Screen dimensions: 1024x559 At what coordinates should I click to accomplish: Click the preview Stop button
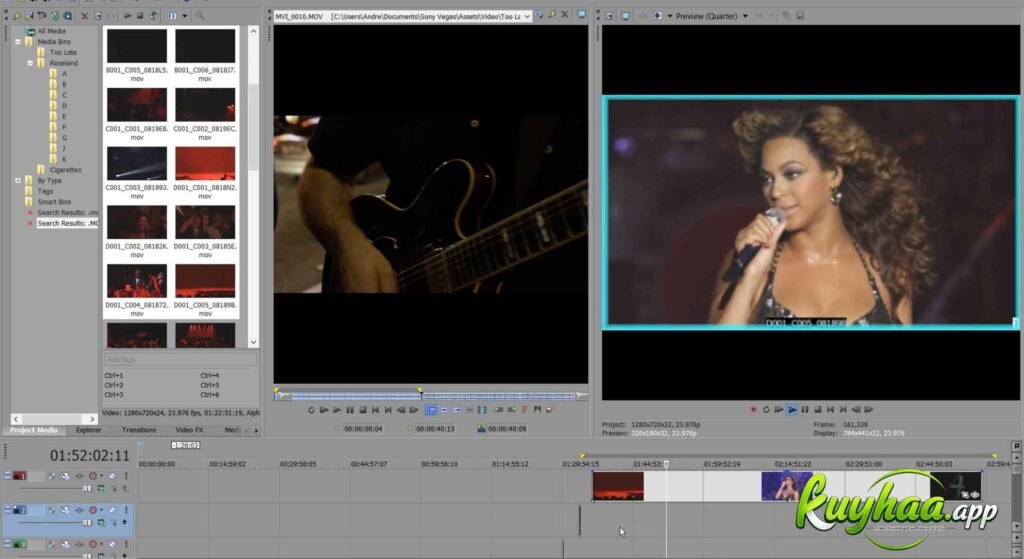point(817,410)
